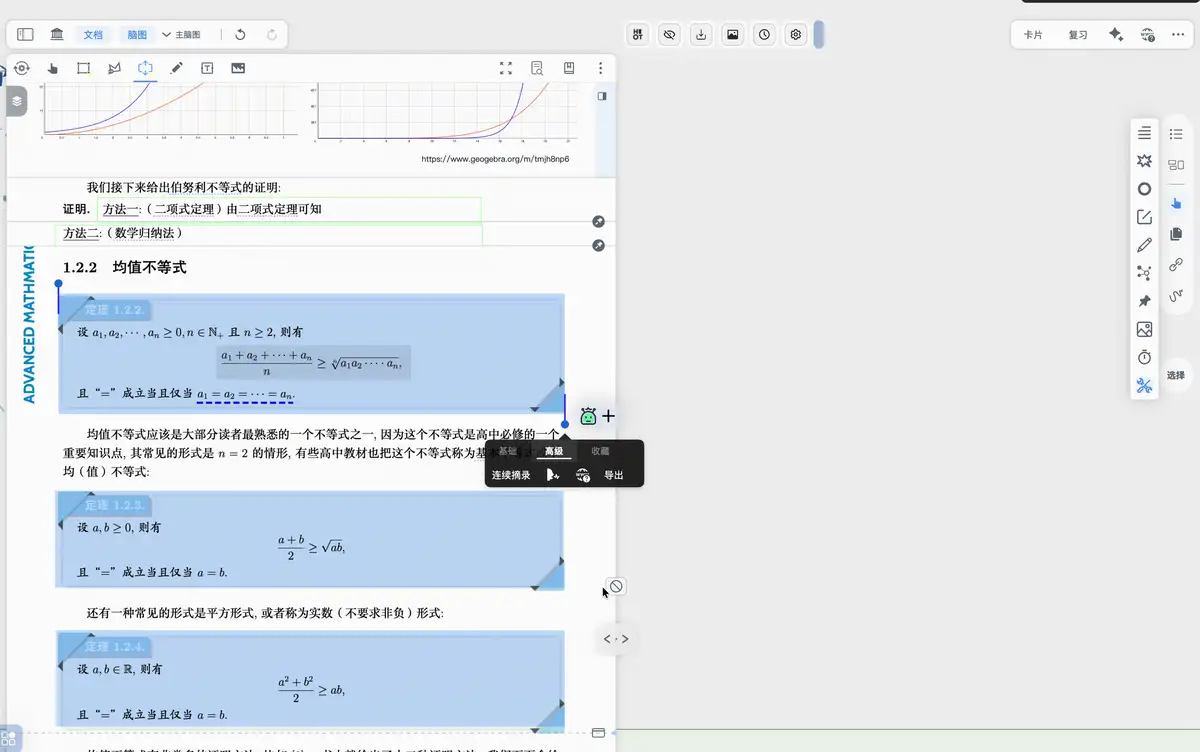Select the text box tool
Viewport: 1200px width, 752px height.
click(207, 68)
